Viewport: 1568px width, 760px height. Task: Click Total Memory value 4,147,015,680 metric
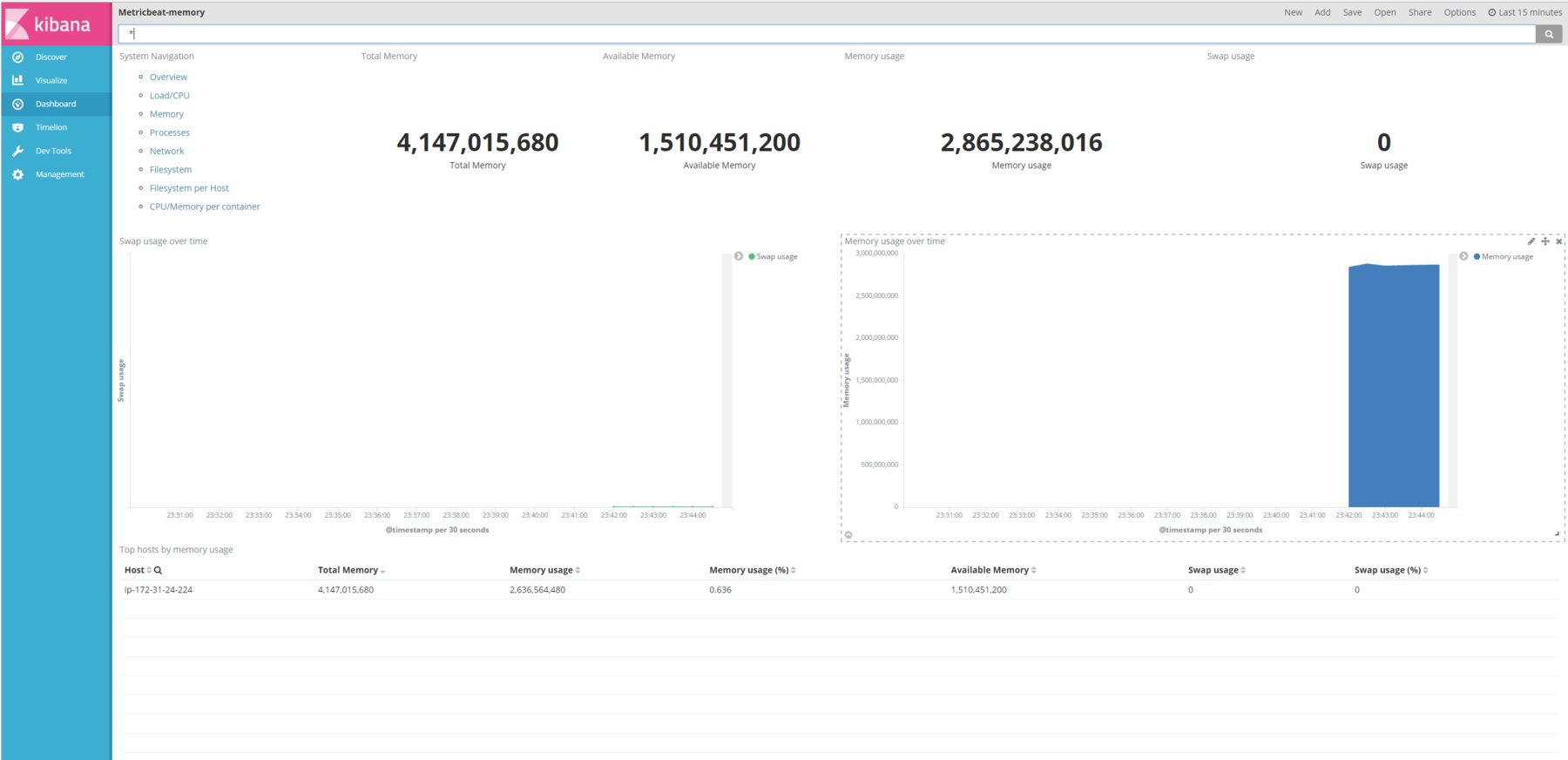pyautogui.click(x=477, y=142)
